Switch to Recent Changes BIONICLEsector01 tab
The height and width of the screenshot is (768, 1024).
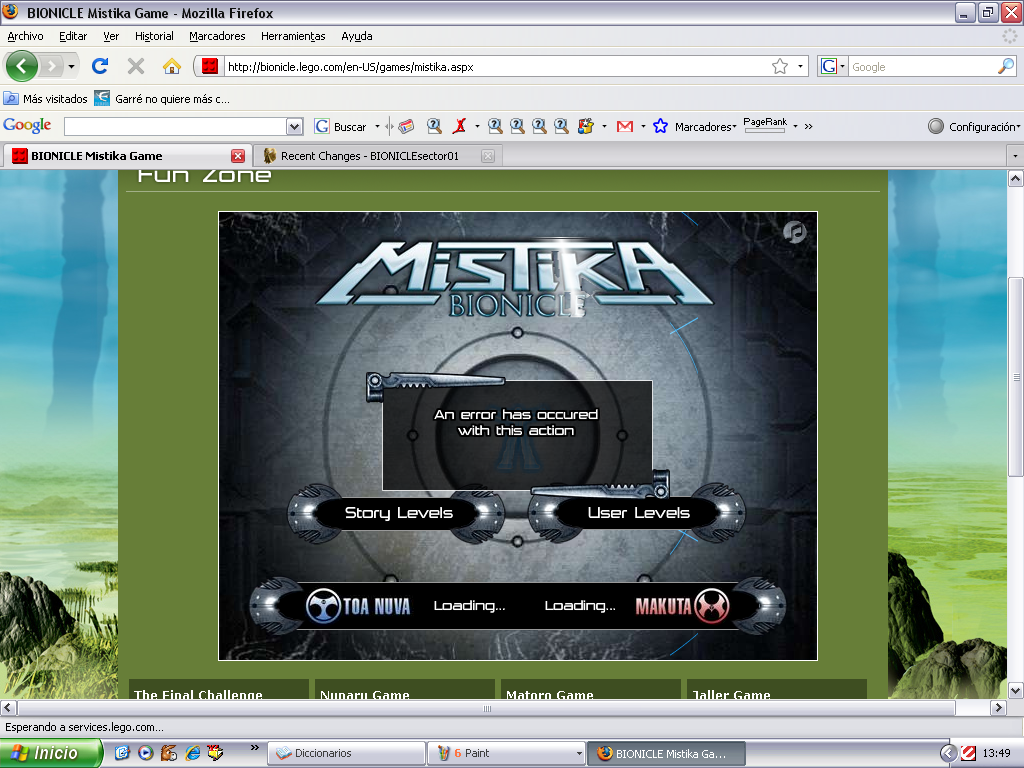pyautogui.click(x=370, y=156)
